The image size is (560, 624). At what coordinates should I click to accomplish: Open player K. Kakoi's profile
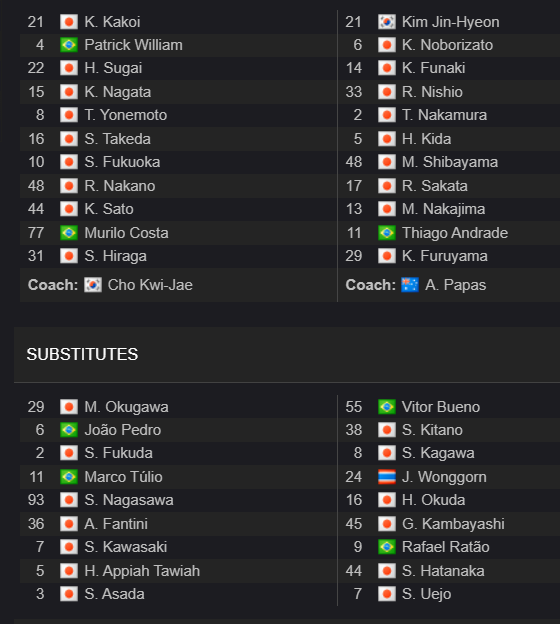[112, 22]
